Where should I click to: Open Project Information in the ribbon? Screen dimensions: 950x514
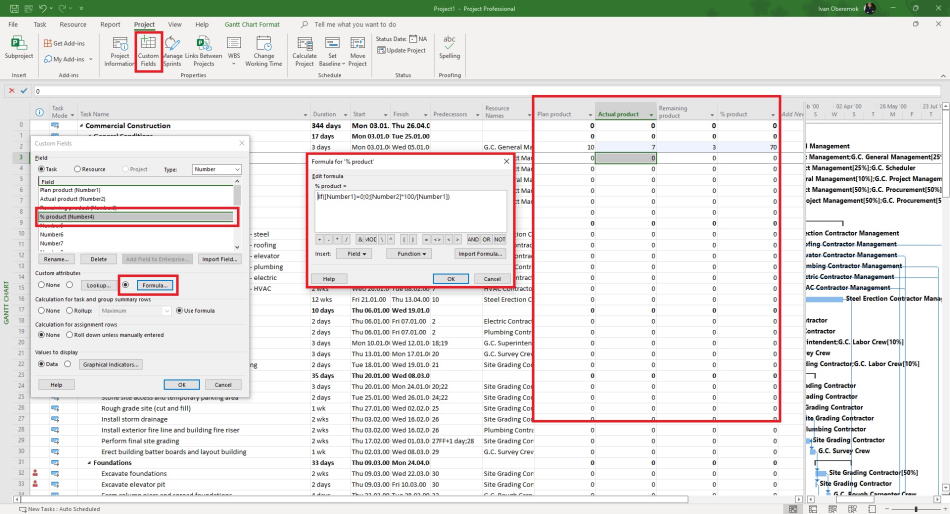pyautogui.click(x=119, y=52)
